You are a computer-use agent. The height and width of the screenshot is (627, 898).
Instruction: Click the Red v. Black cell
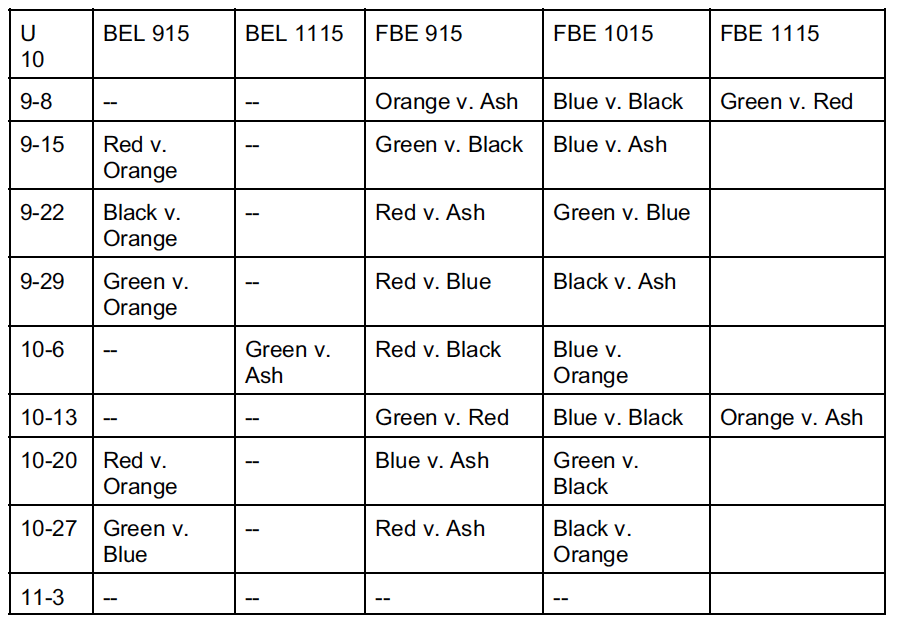click(x=438, y=350)
